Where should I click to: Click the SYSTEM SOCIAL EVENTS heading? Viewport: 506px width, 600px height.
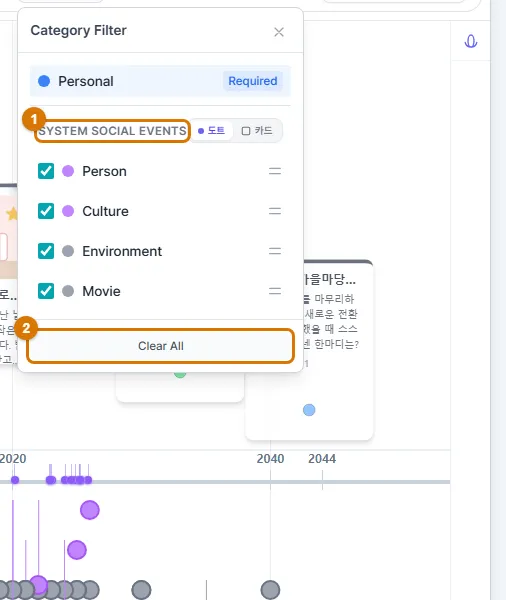[x=112, y=131]
